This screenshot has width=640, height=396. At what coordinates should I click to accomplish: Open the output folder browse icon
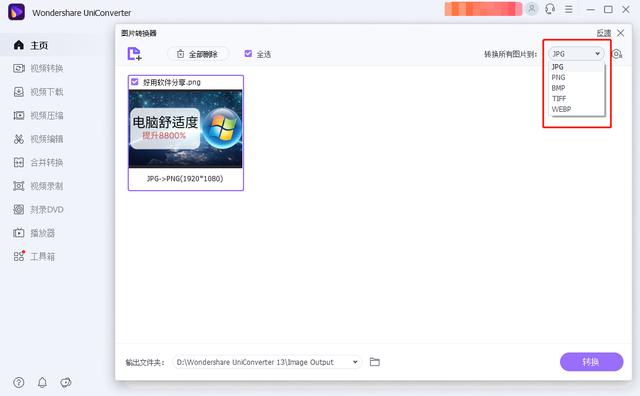[375, 362]
